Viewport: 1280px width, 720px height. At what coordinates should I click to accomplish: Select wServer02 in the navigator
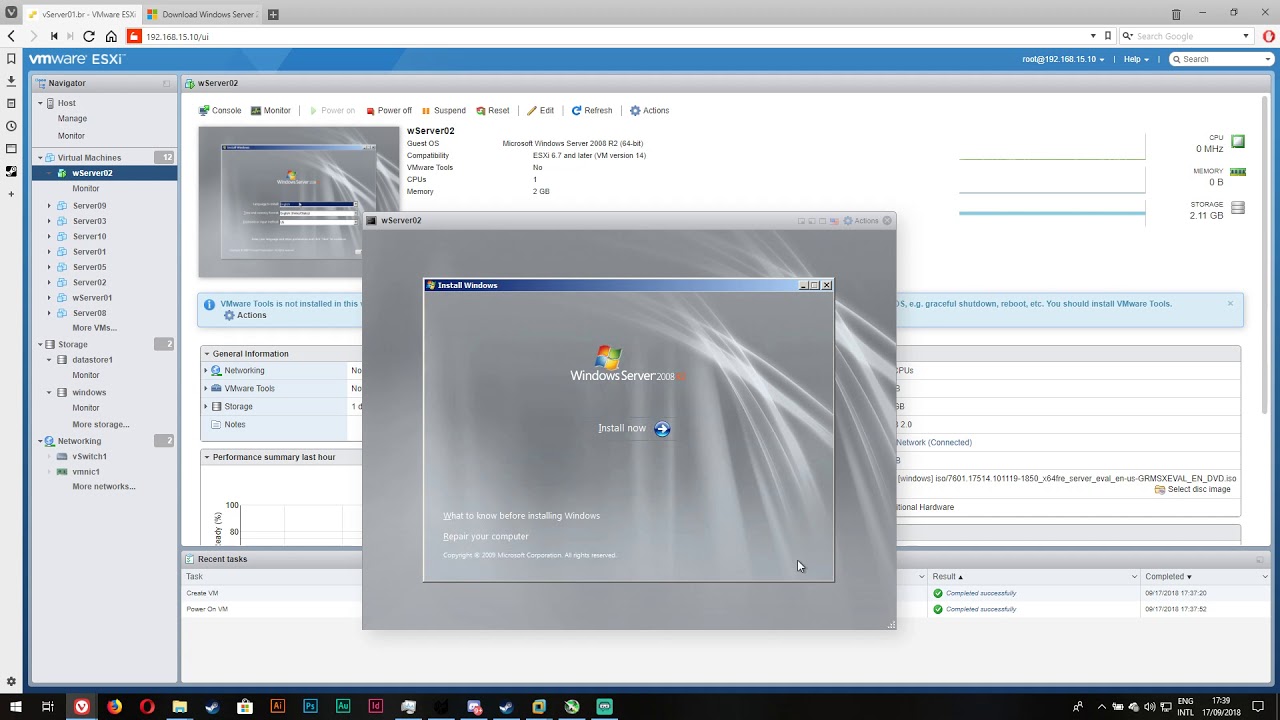pyautogui.click(x=92, y=173)
